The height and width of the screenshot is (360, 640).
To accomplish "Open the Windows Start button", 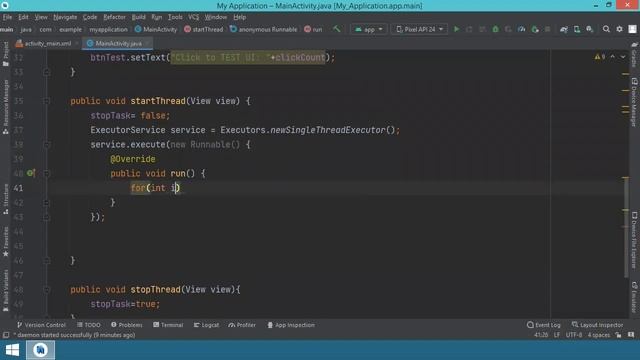I will pos(12,350).
